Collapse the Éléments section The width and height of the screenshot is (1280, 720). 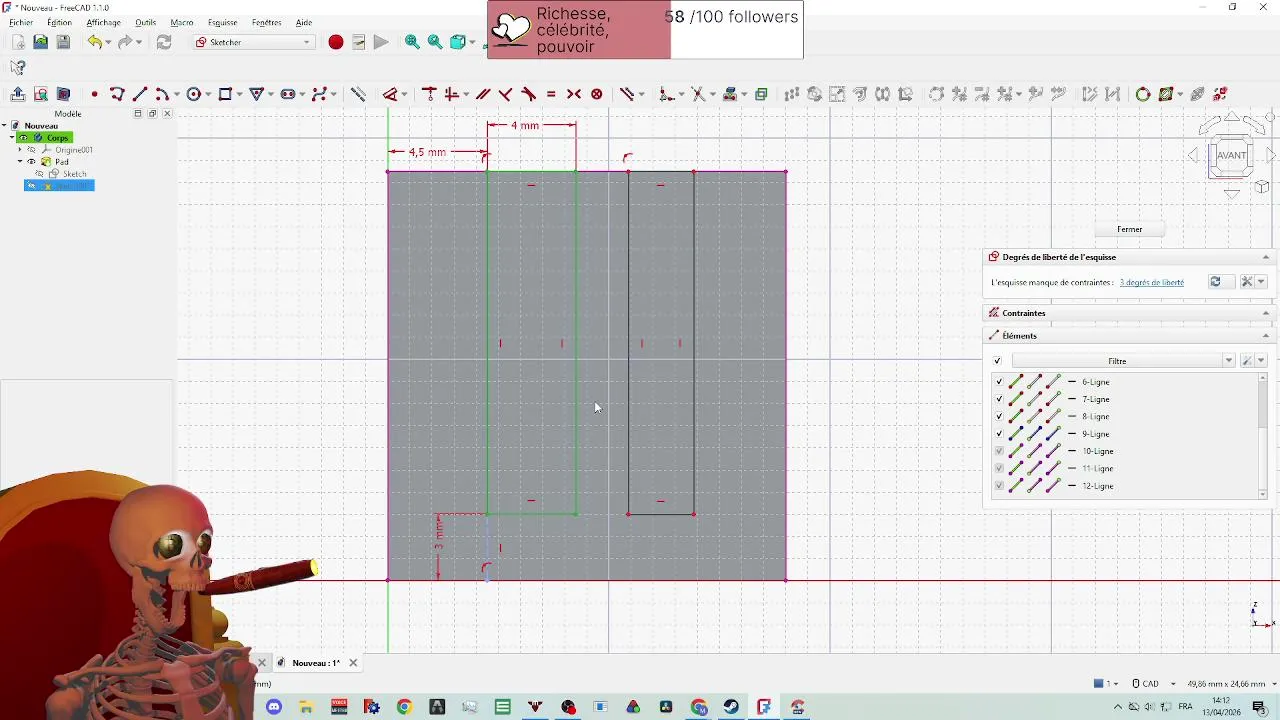1265,336
